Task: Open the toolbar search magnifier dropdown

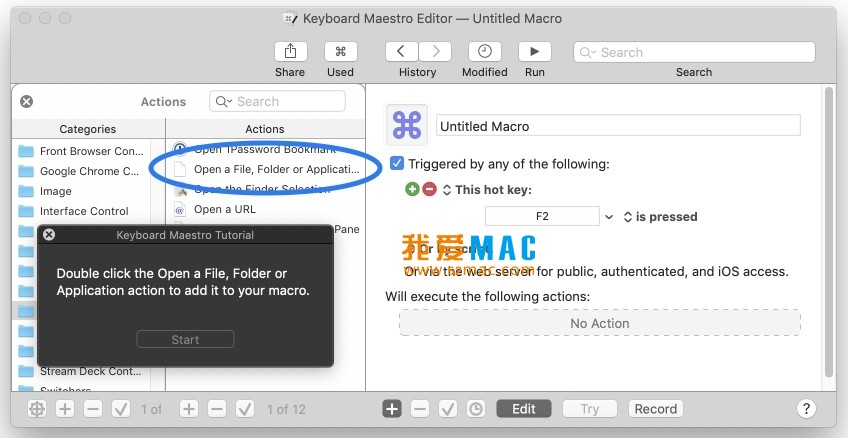Action: tap(588, 52)
